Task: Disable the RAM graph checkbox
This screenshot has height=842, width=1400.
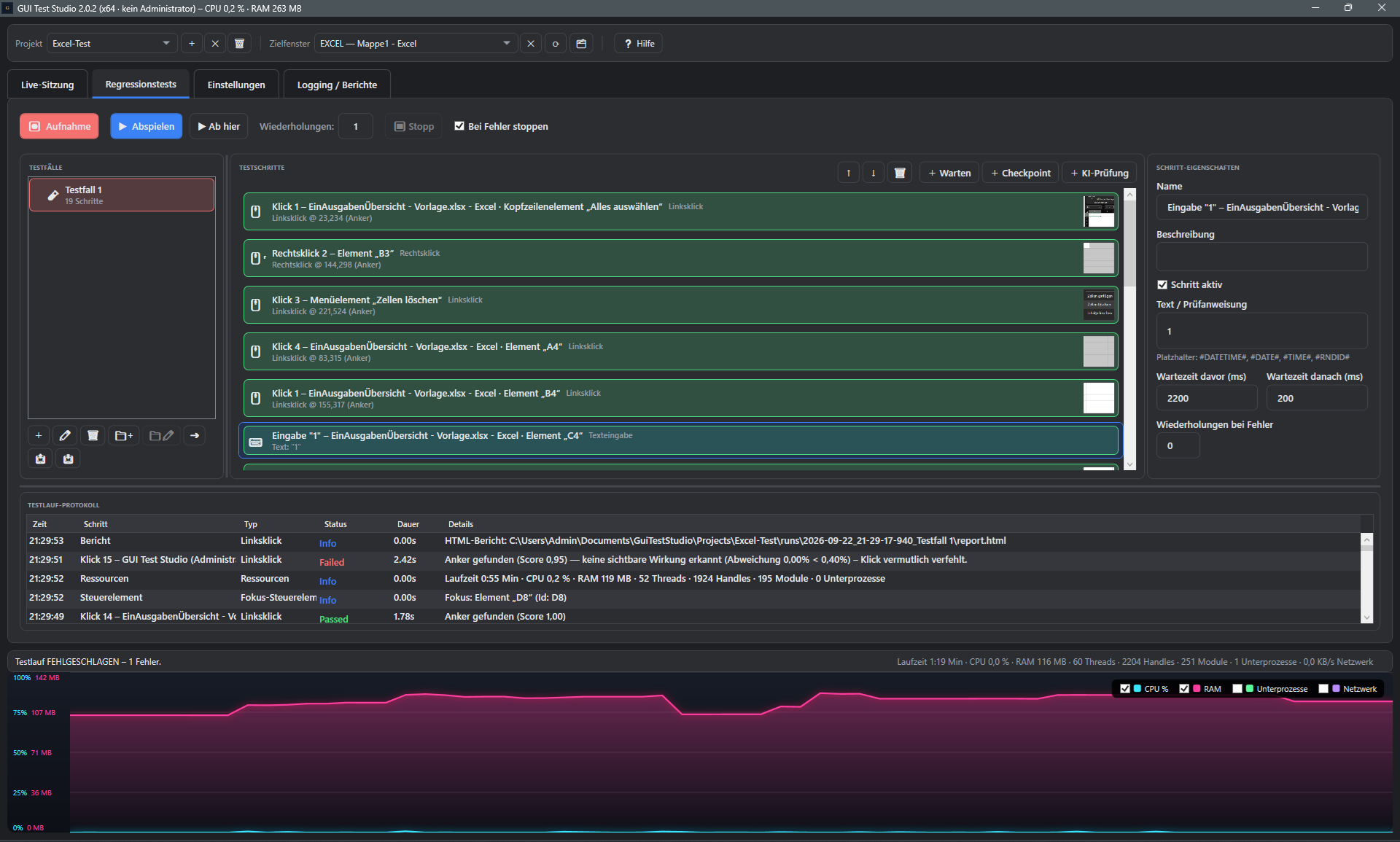Action: pyautogui.click(x=1184, y=689)
